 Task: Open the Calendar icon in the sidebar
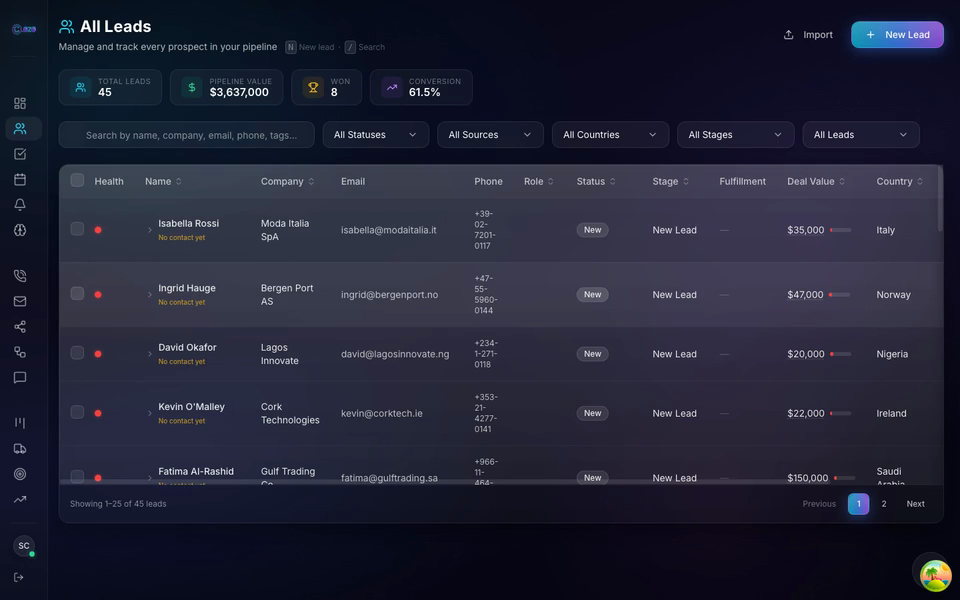pos(20,179)
